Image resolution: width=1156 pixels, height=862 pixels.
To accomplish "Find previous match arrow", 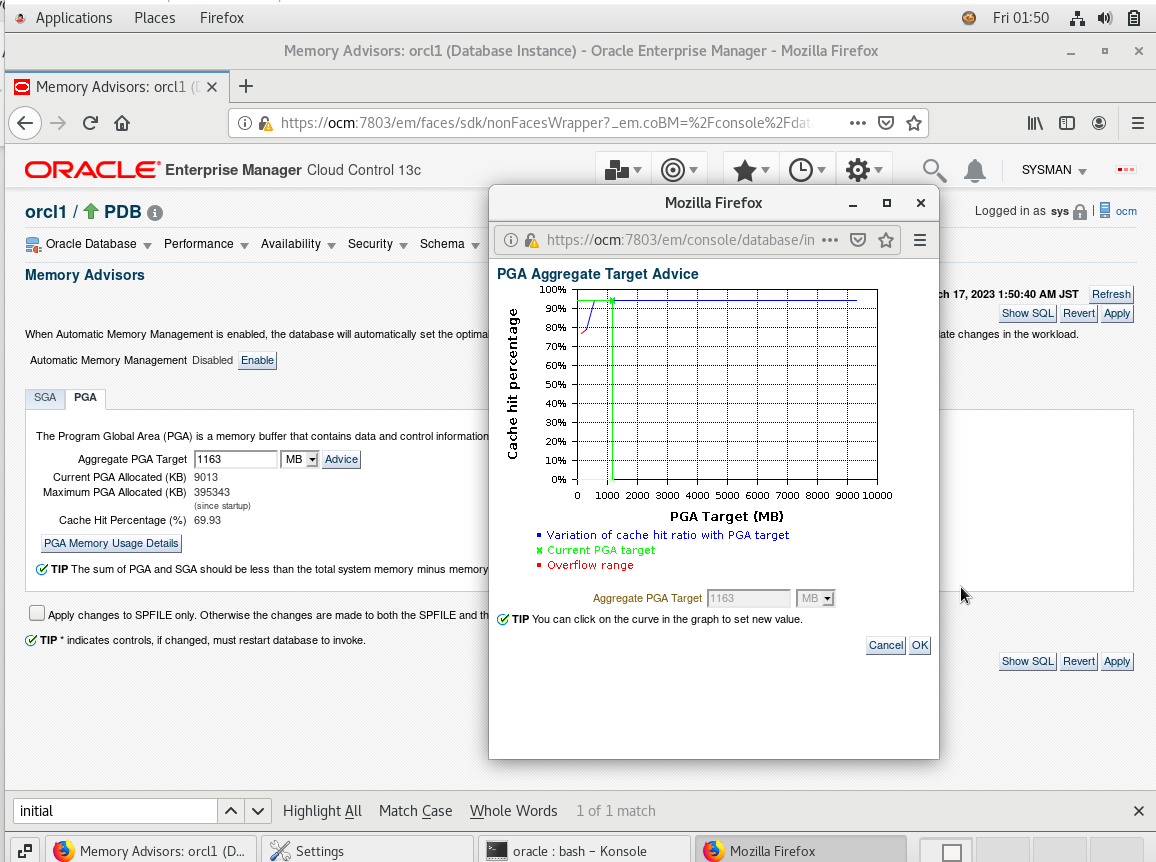I will click(x=231, y=811).
